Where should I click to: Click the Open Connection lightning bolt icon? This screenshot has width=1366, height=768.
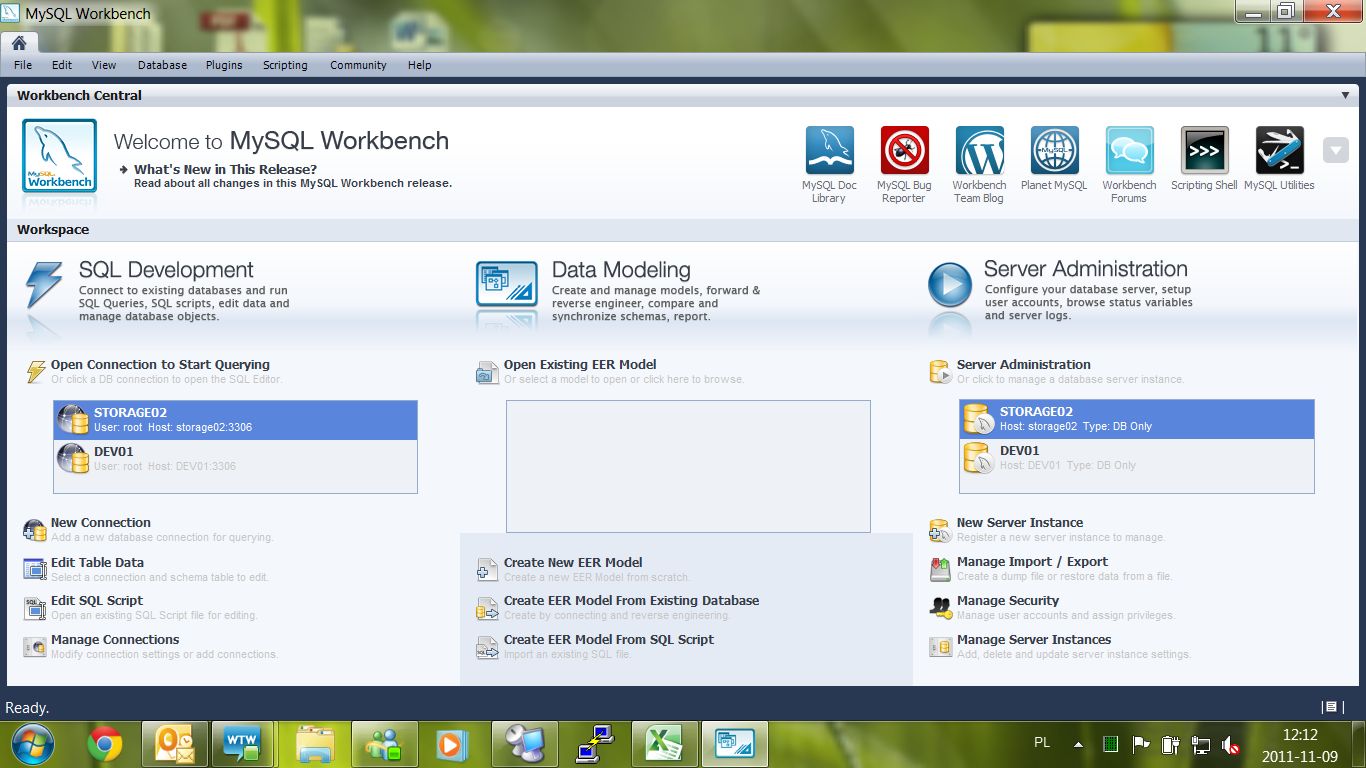click(36, 372)
